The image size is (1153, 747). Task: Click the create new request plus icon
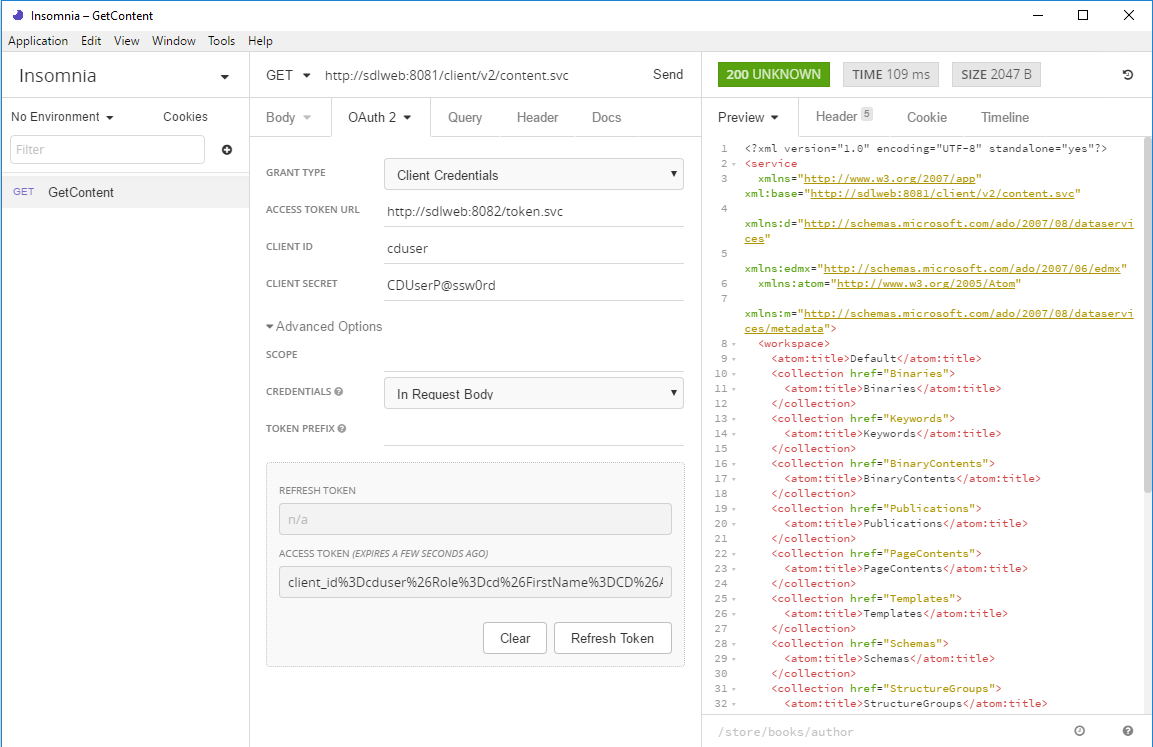pyautogui.click(x=227, y=150)
